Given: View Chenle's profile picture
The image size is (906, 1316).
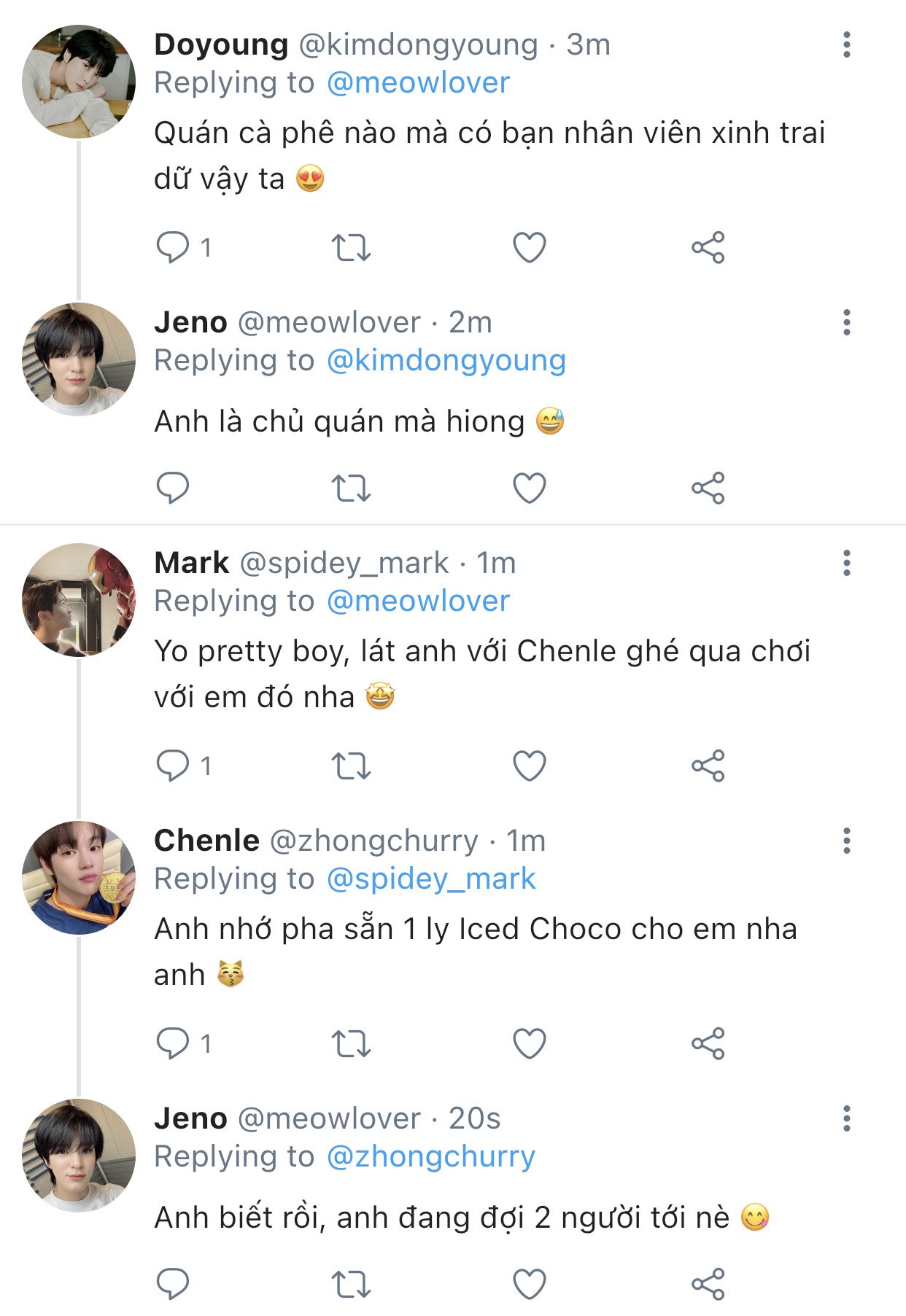Looking at the screenshot, I should (79, 878).
